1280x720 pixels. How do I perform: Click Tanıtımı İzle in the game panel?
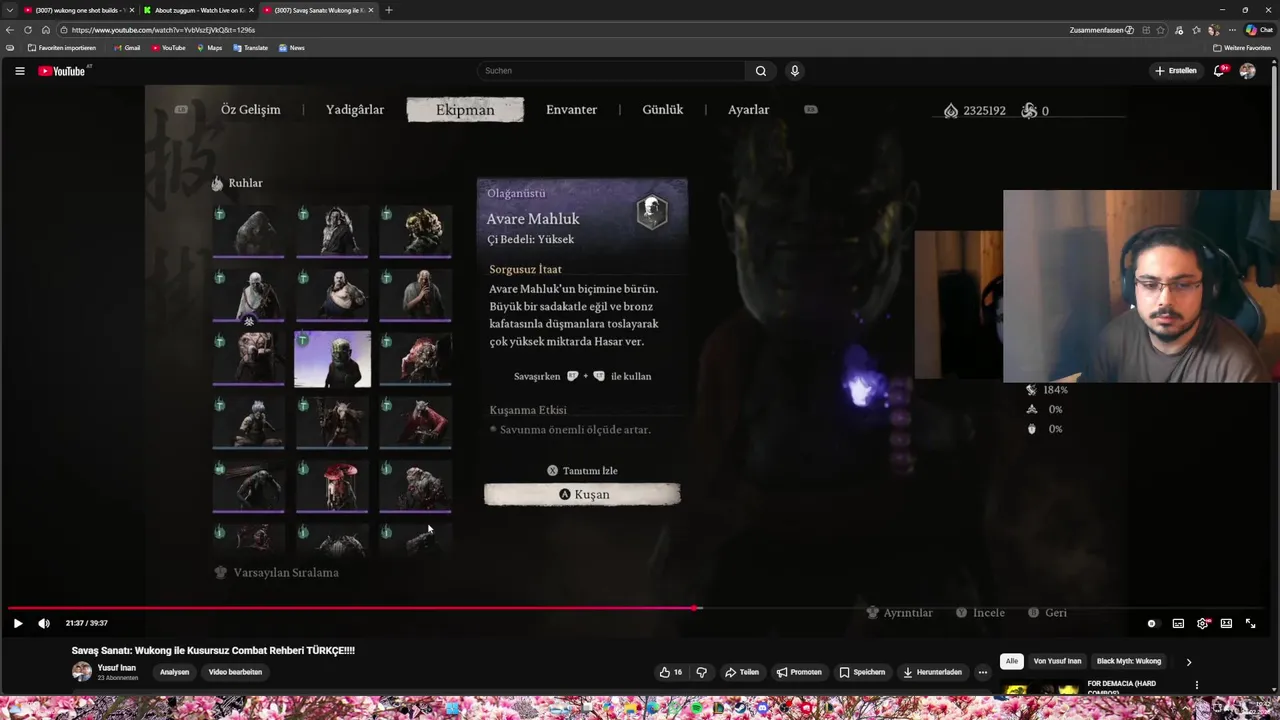pos(582,471)
